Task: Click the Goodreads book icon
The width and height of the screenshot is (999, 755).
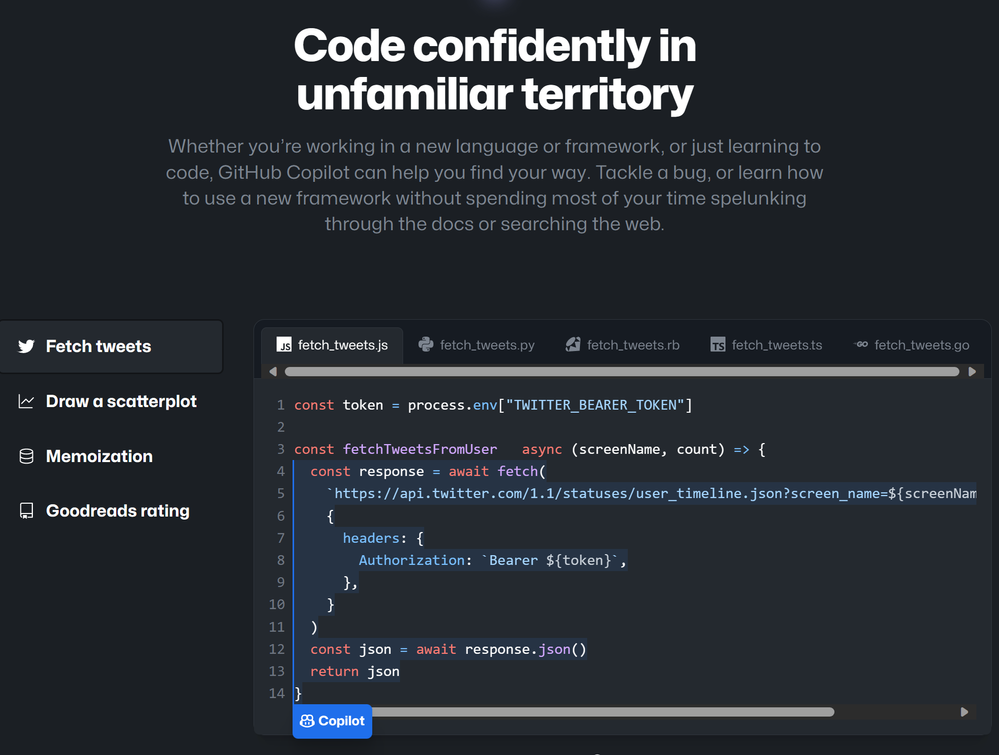Action: [x=26, y=511]
